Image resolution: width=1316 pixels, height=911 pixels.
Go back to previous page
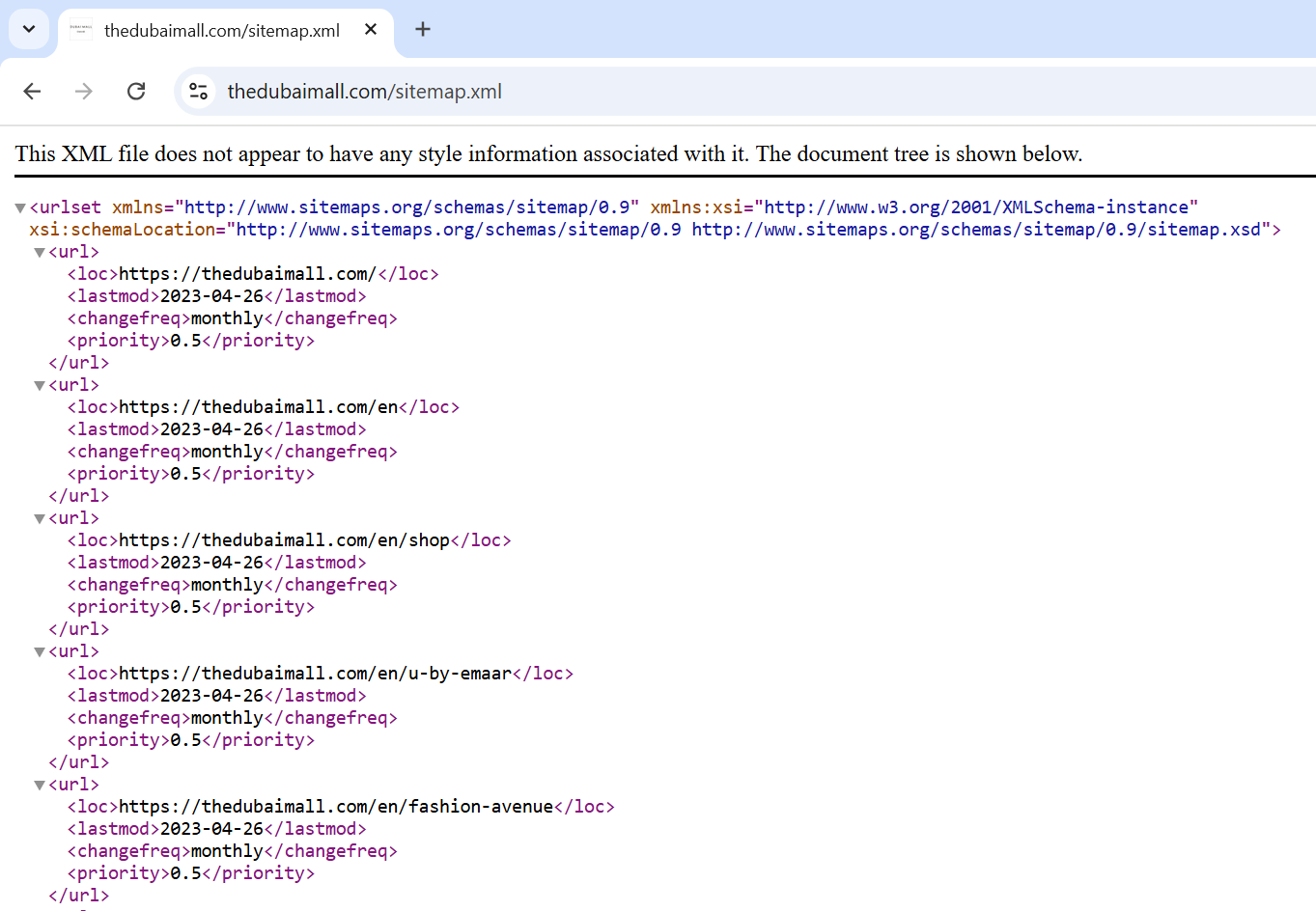[32, 91]
